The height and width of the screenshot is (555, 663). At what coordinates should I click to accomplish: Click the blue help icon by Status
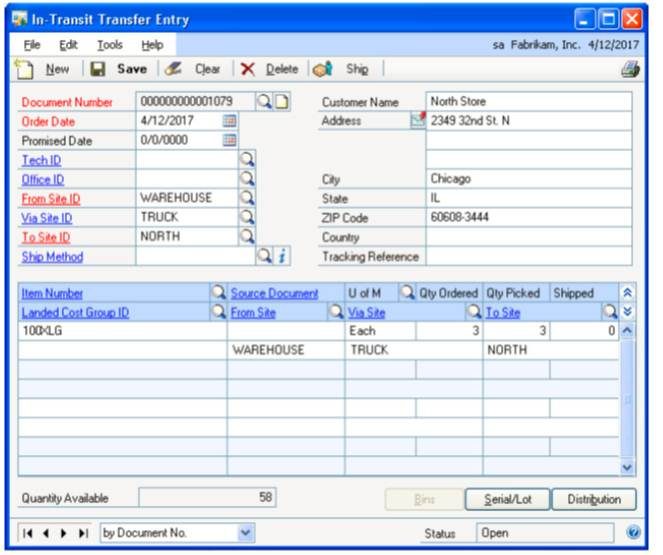(633, 532)
